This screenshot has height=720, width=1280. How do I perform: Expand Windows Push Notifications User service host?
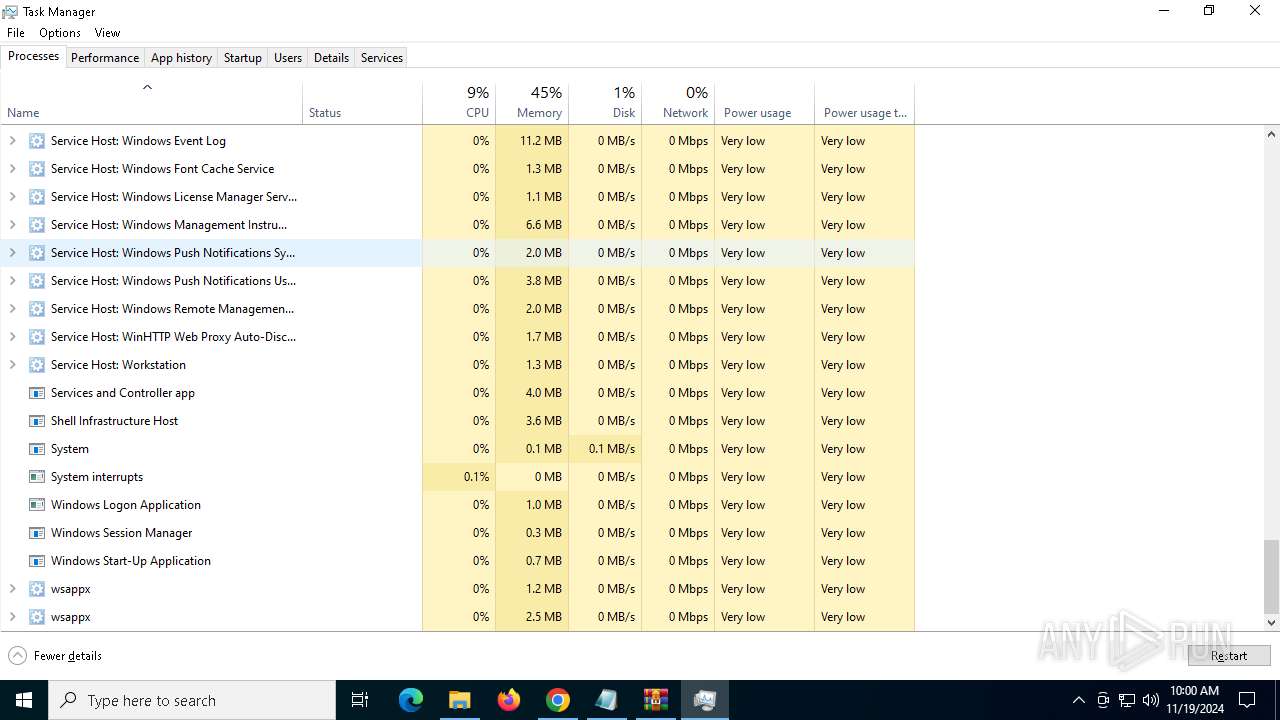(12, 281)
